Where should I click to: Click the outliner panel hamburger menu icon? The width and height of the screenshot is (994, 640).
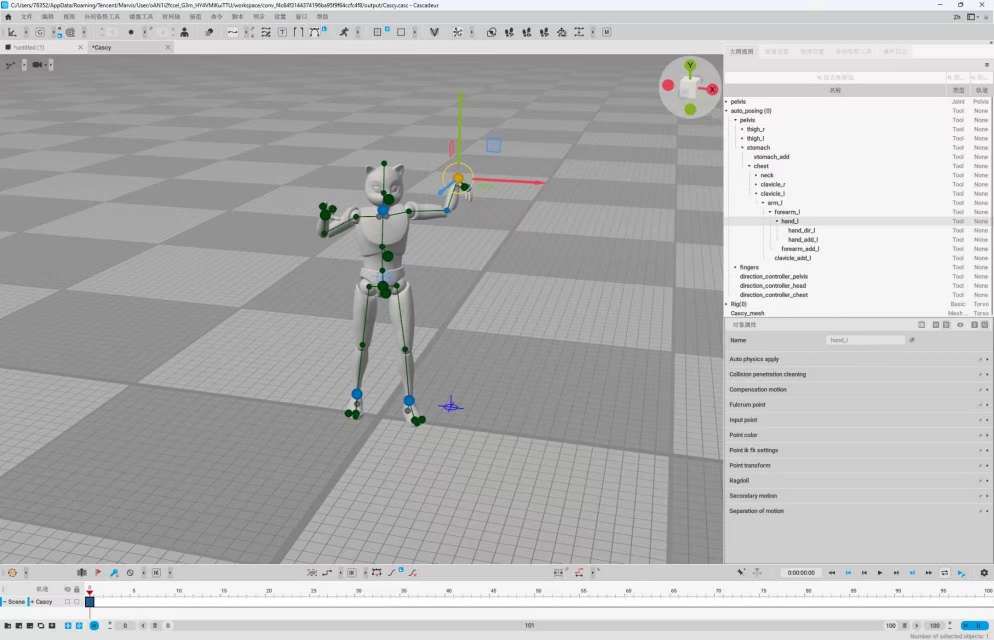pyautogui.click(x=986, y=65)
